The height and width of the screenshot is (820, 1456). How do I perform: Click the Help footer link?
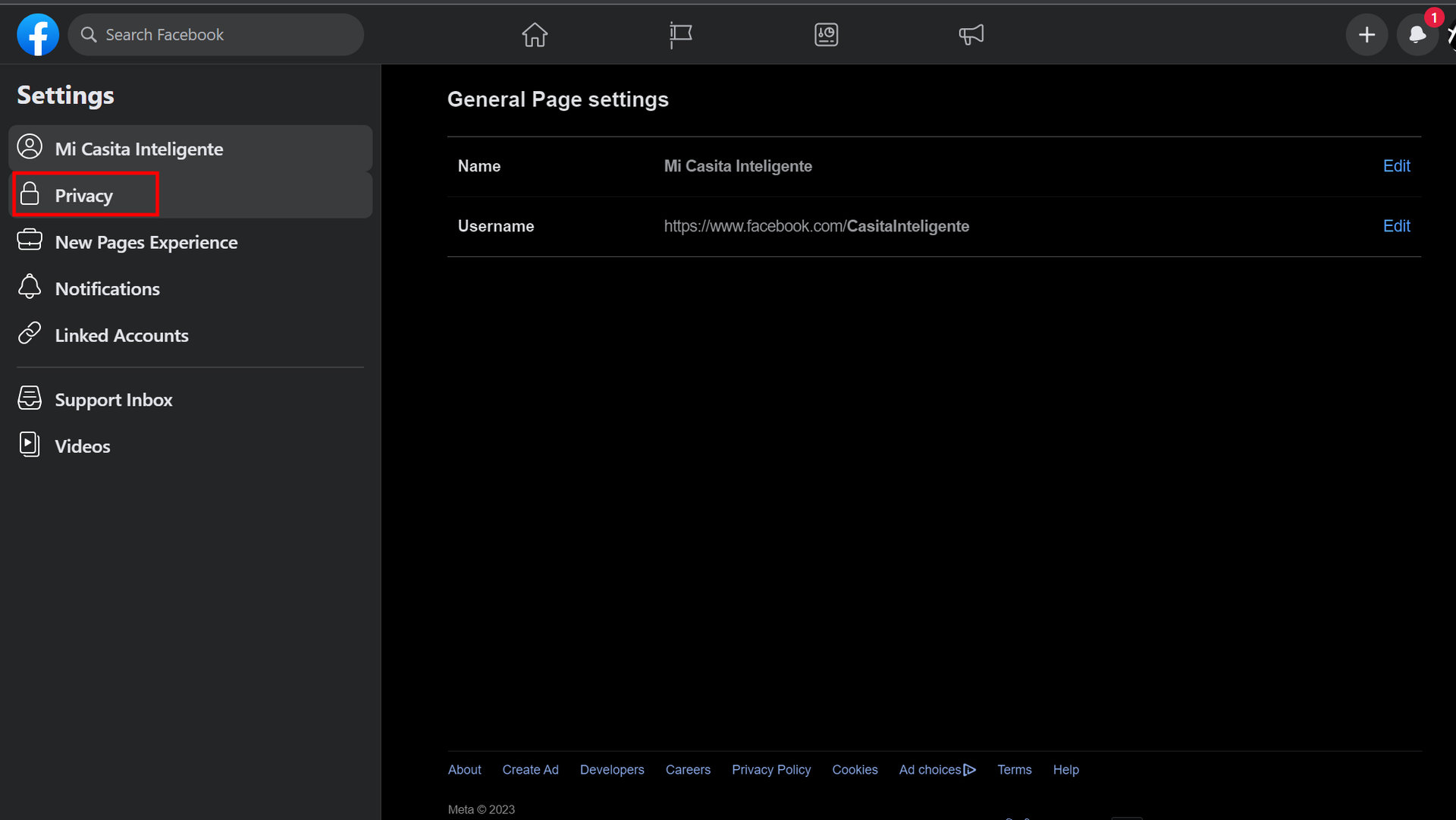1065,769
